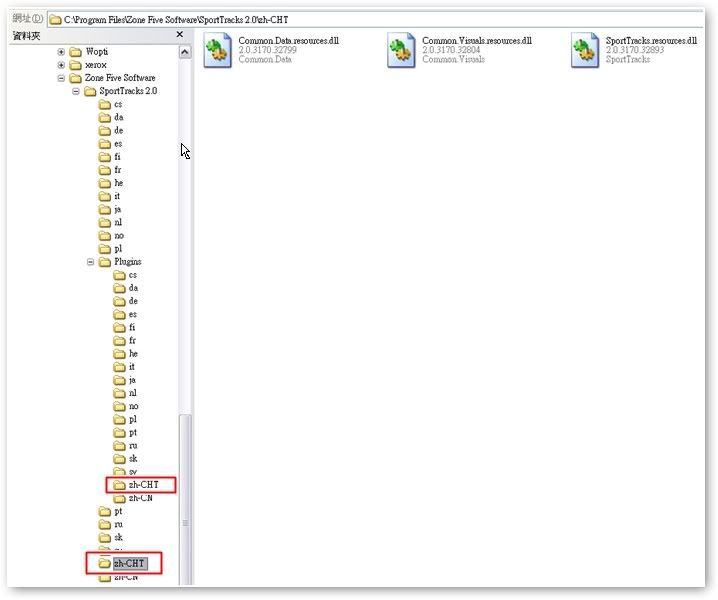
Task: Select sk folder directly under SportTracks 2.0
Action: 111,538
